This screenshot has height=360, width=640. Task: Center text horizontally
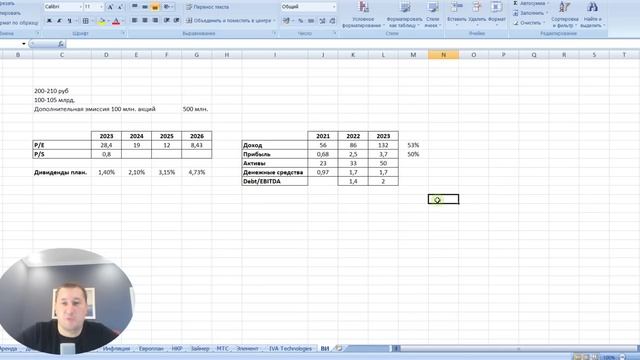point(145,20)
